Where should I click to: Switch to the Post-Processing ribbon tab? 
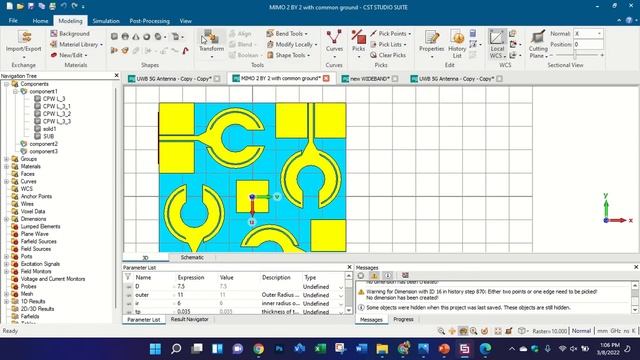coord(149,21)
